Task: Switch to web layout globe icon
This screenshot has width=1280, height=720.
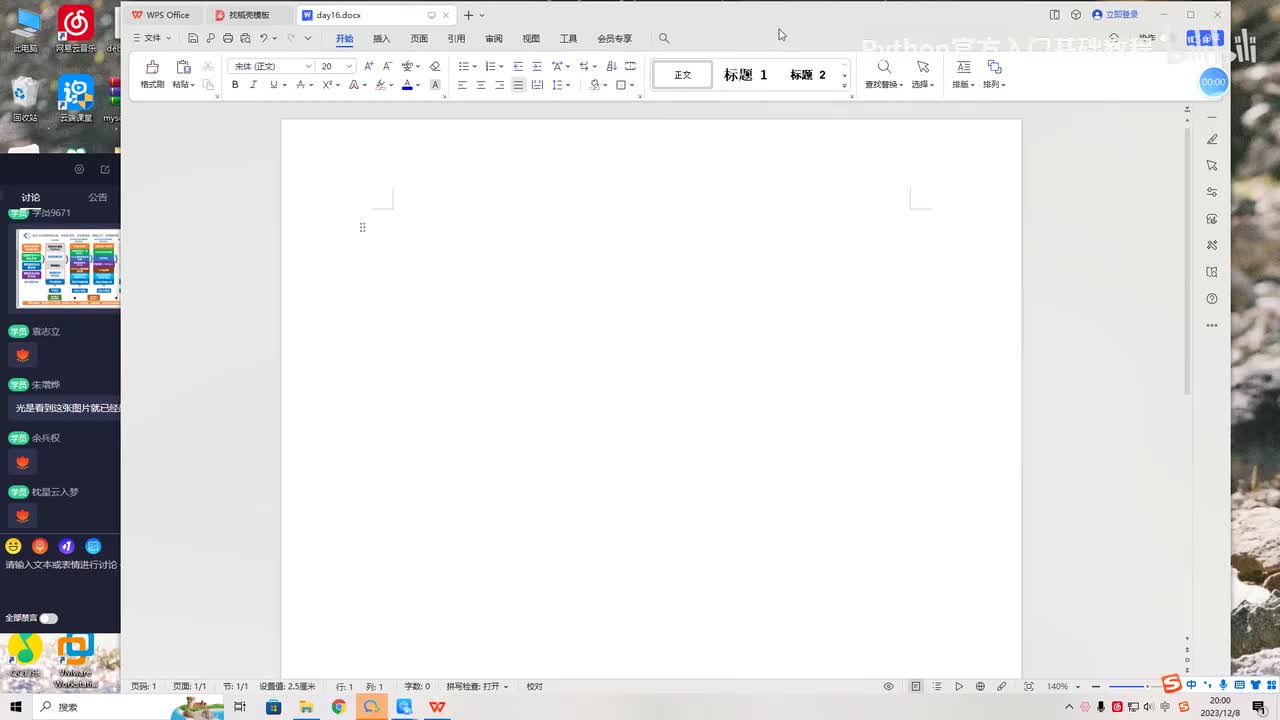Action: point(980,686)
